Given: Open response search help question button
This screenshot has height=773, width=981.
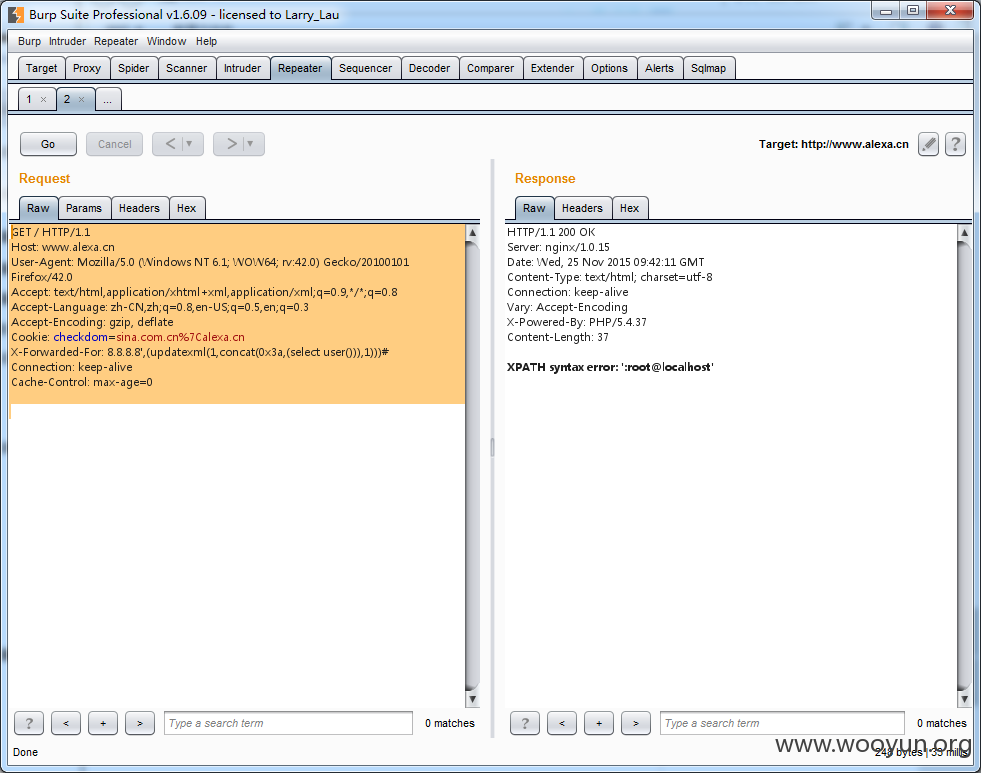Looking at the screenshot, I should point(525,723).
